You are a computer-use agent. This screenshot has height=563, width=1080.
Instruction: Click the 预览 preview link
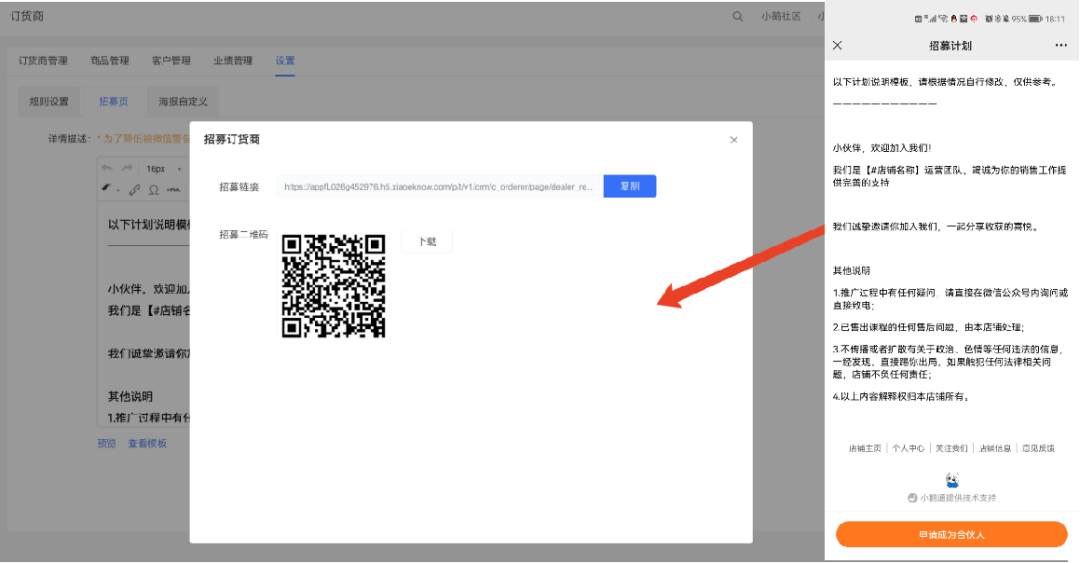pyautogui.click(x=107, y=443)
